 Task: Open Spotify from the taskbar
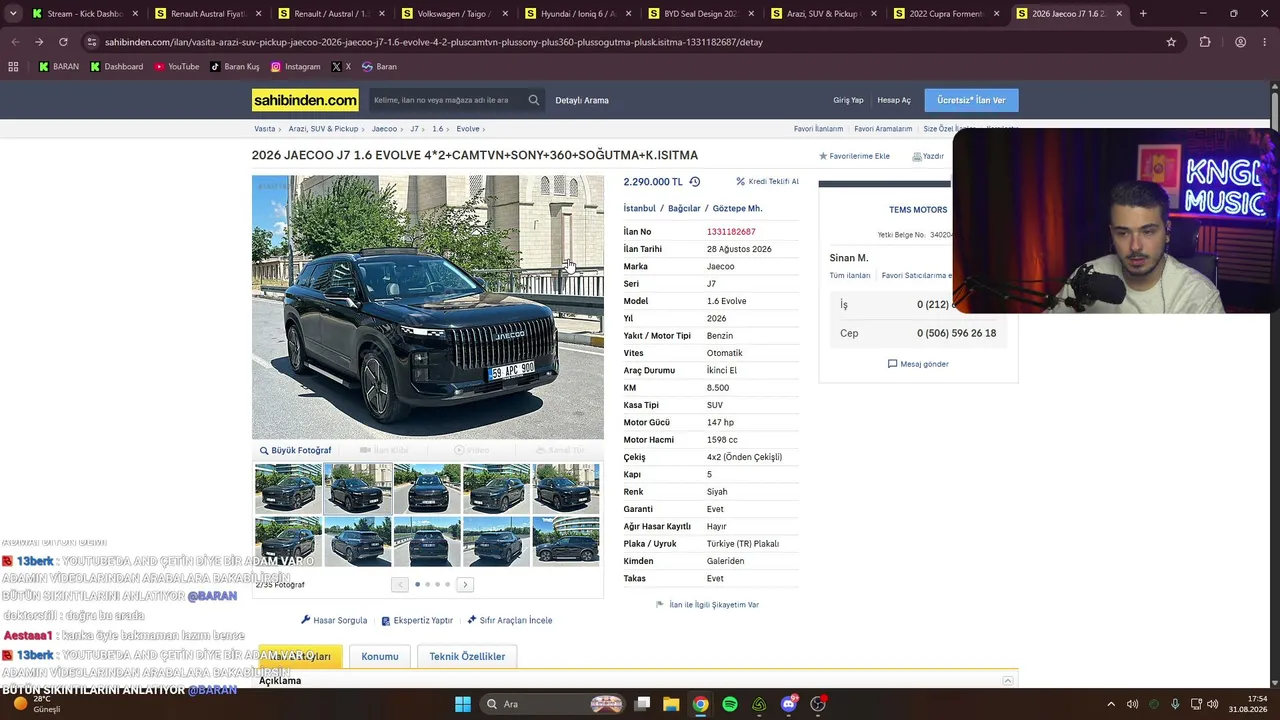click(730, 704)
